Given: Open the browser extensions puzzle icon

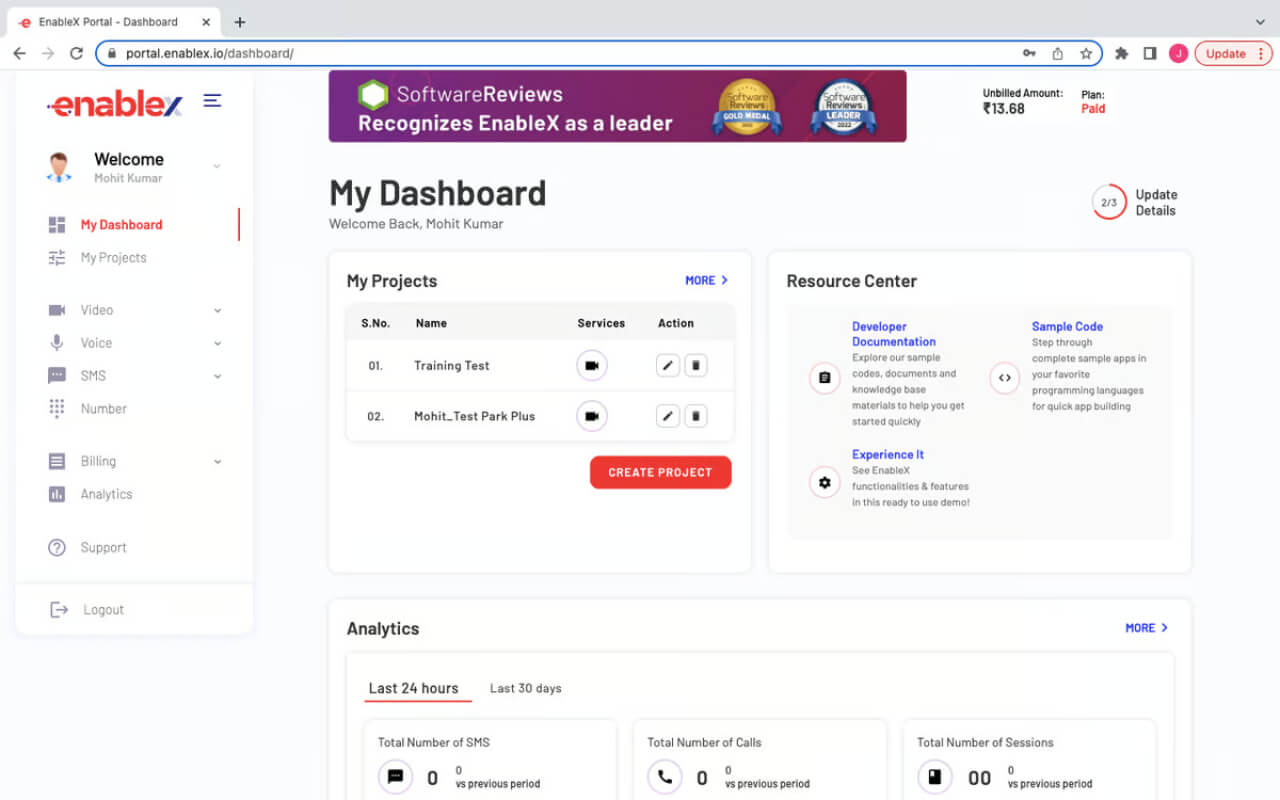Looking at the screenshot, I should point(1122,54).
